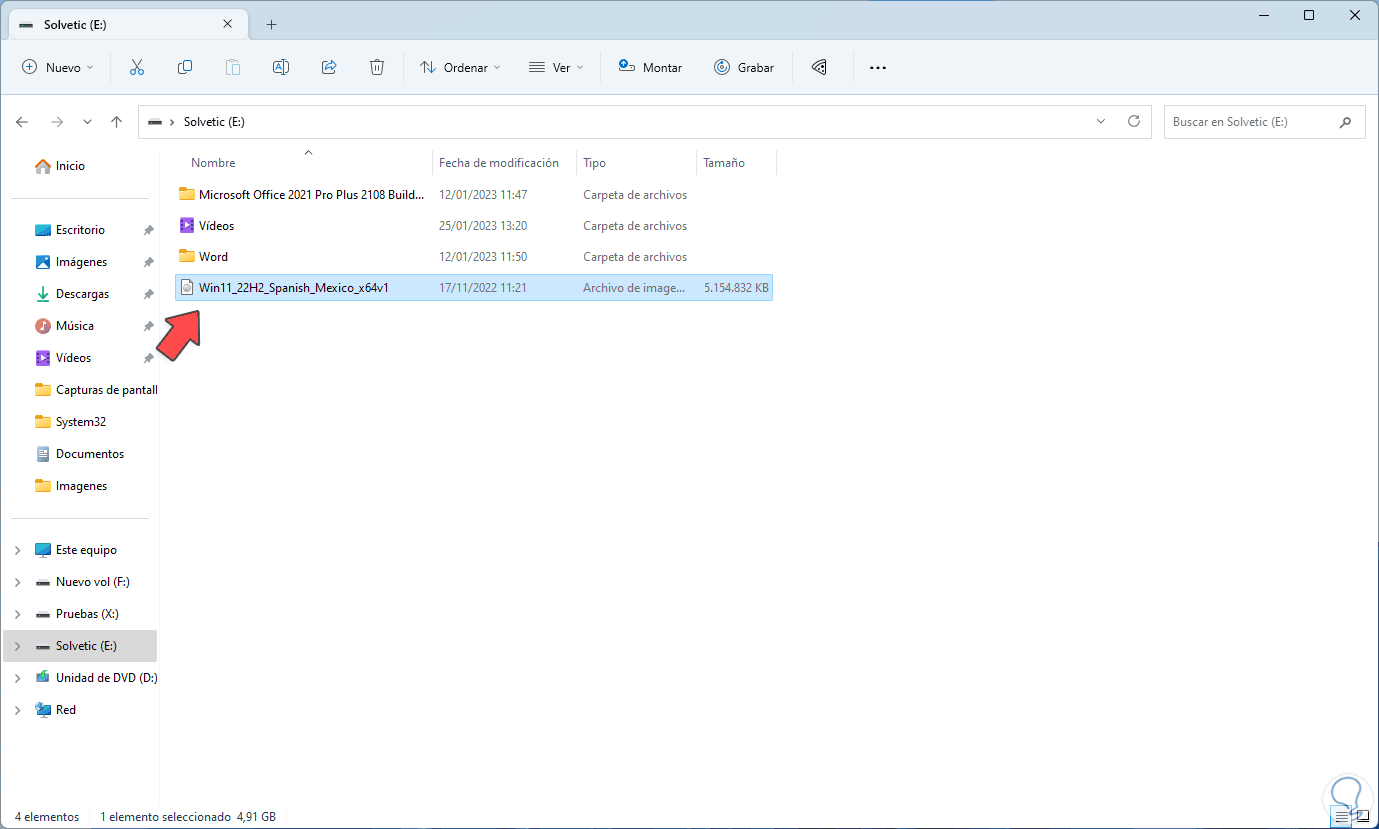The height and width of the screenshot is (829, 1379).
Task: Expand the Red network node
Action: 18,710
